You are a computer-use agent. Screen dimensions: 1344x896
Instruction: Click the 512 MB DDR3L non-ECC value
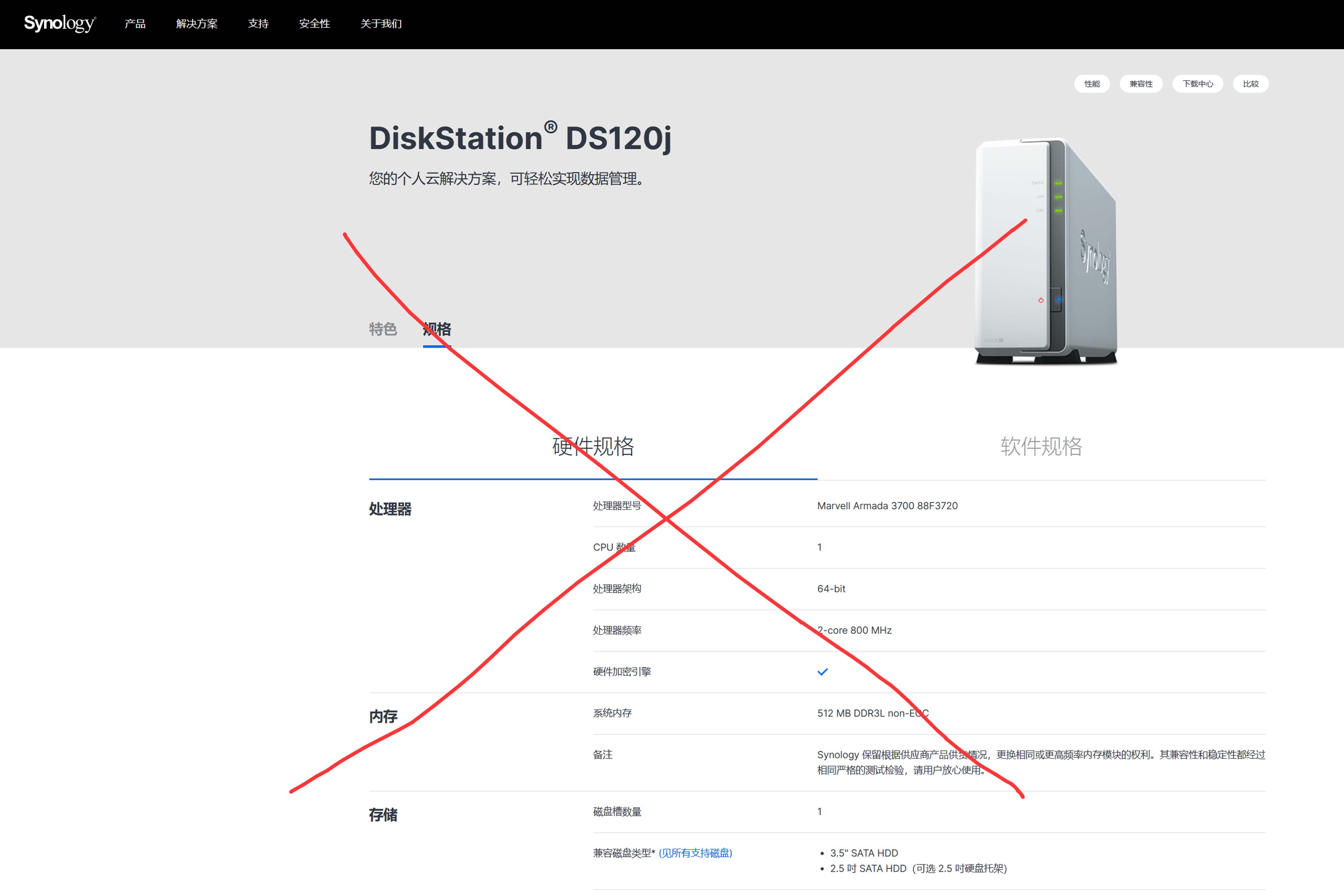point(873,713)
